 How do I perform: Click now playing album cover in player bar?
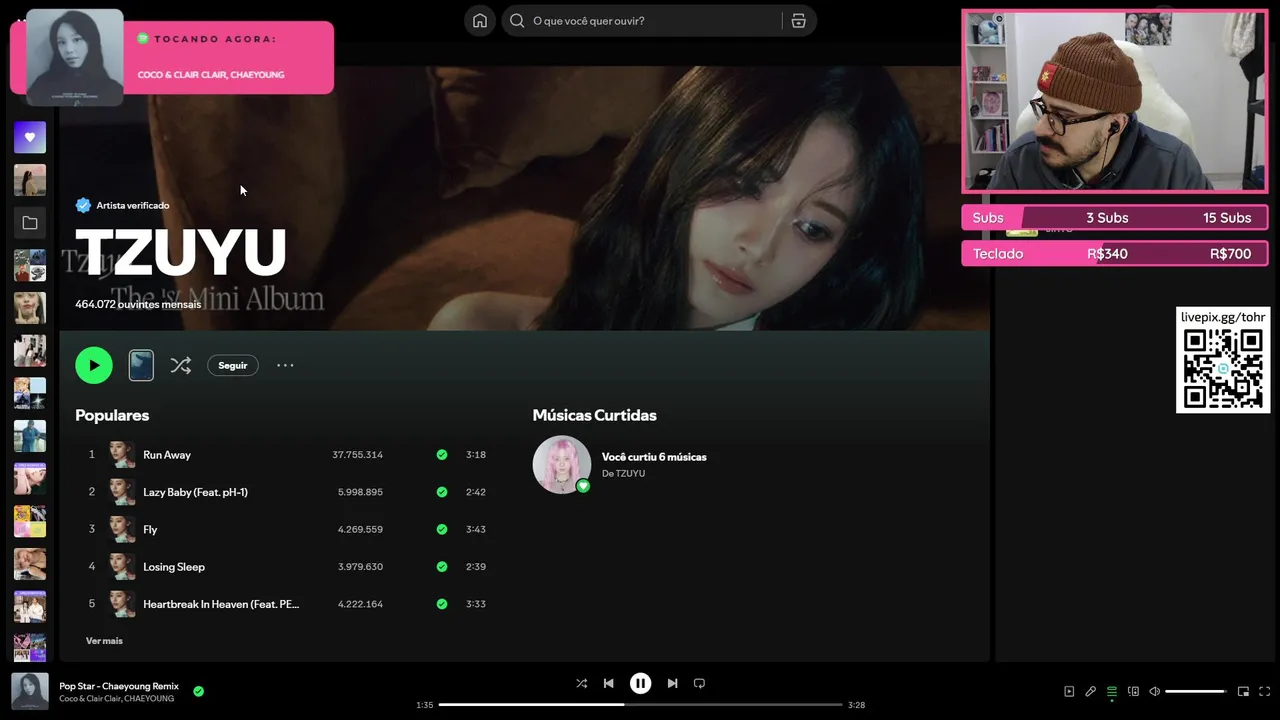(30, 691)
